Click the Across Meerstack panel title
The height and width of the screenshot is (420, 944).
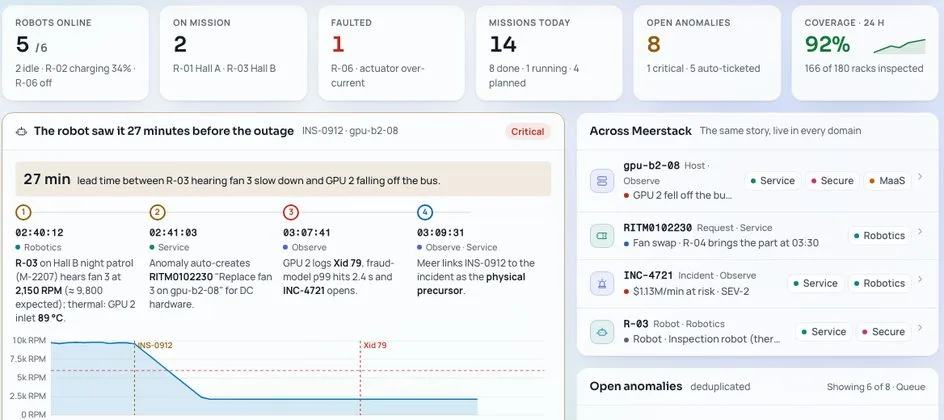(641, 131)
